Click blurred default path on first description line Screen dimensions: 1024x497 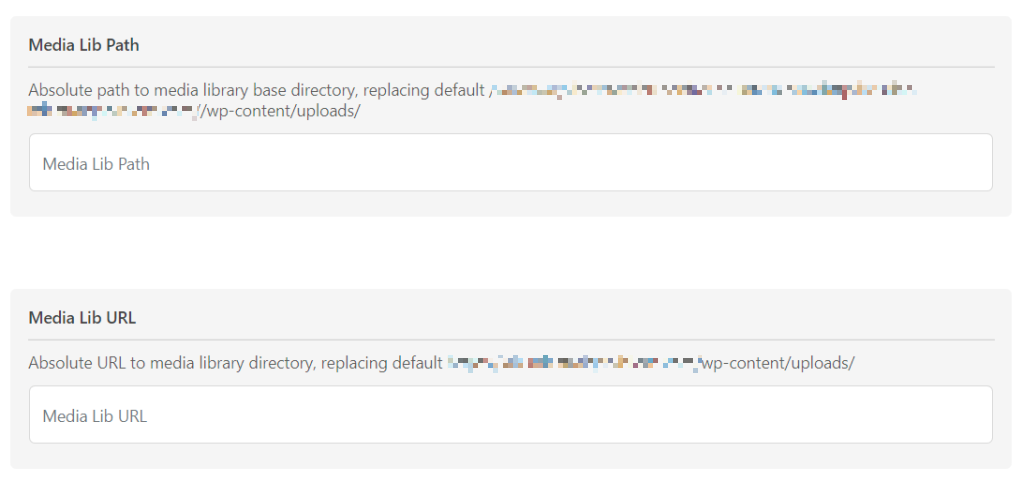click(x=702, y=90)
